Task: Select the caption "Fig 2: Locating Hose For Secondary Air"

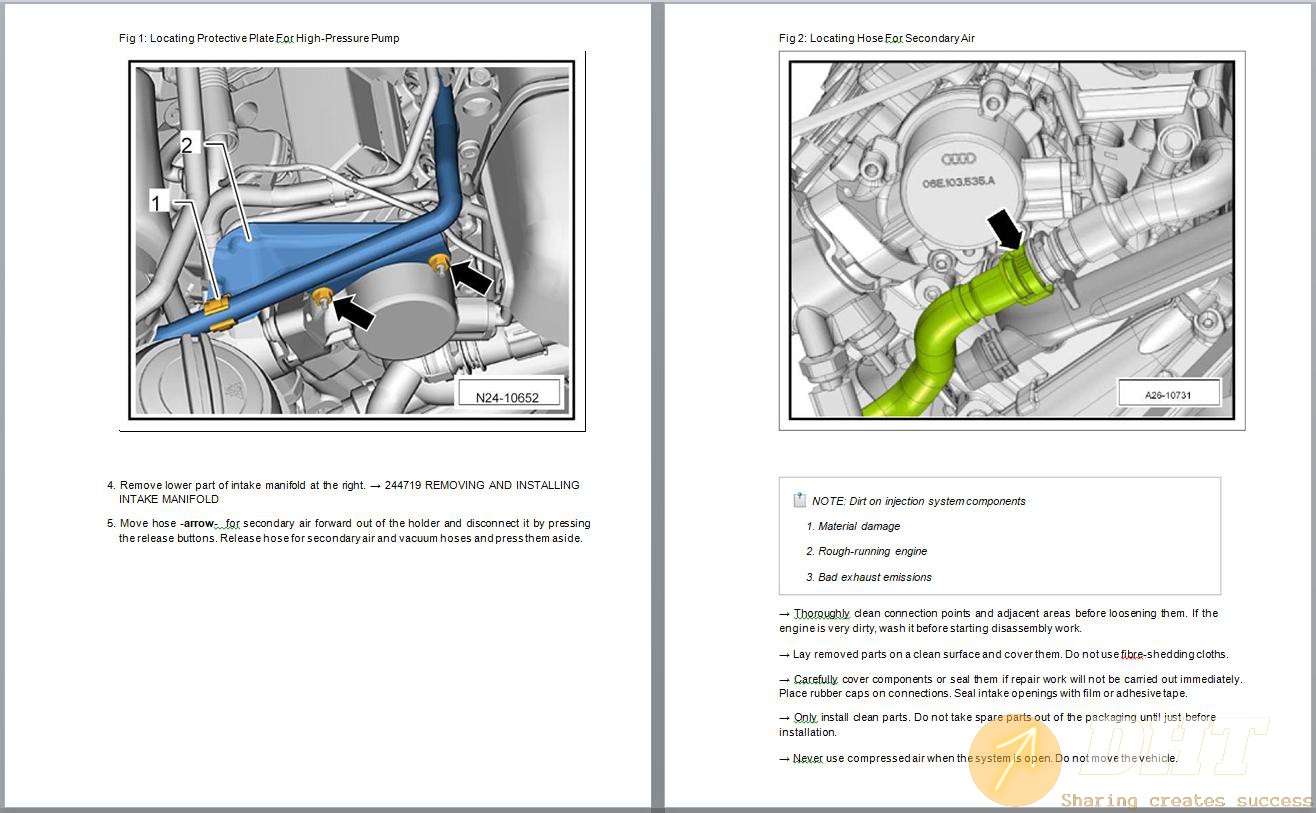Action: coord(877,38)
